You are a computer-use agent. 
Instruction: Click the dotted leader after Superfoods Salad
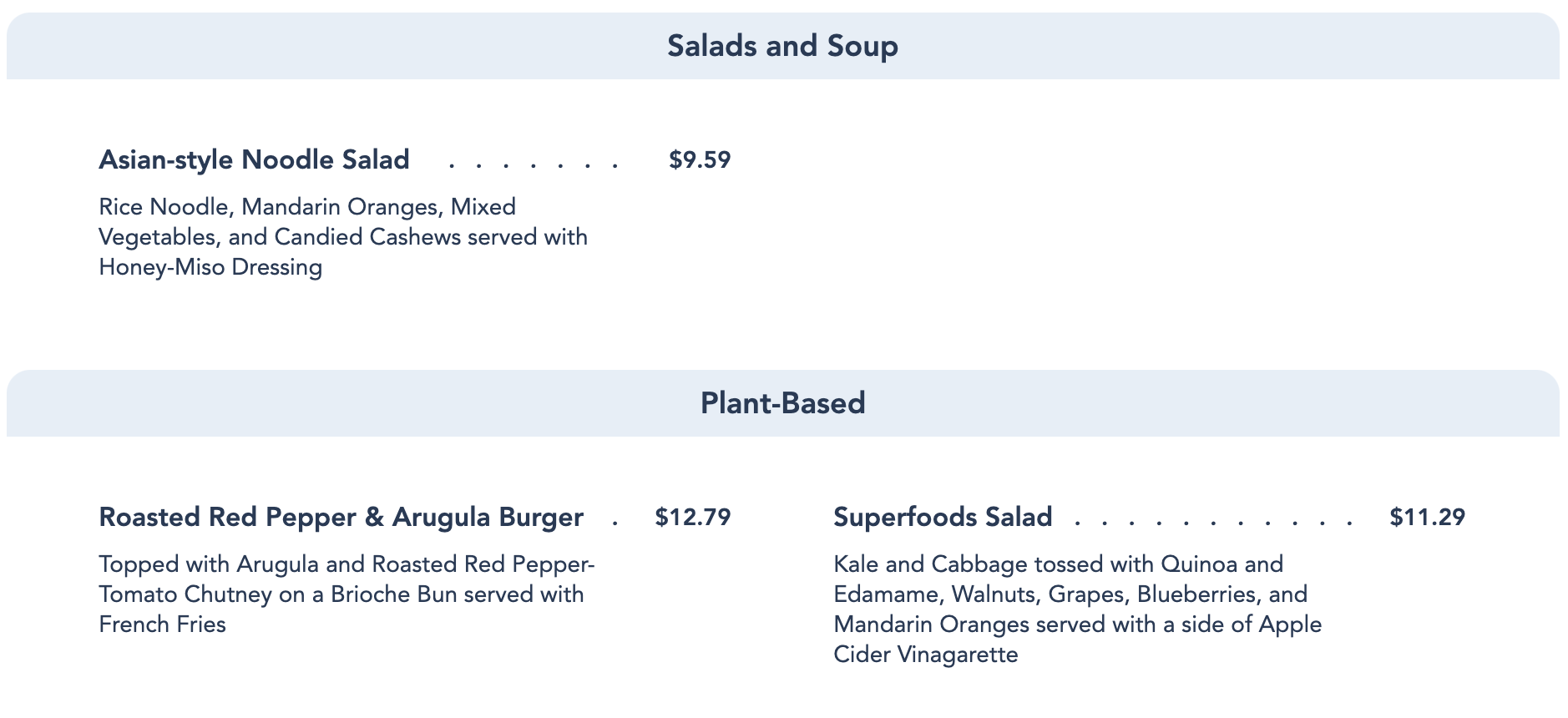point(1213,521)
